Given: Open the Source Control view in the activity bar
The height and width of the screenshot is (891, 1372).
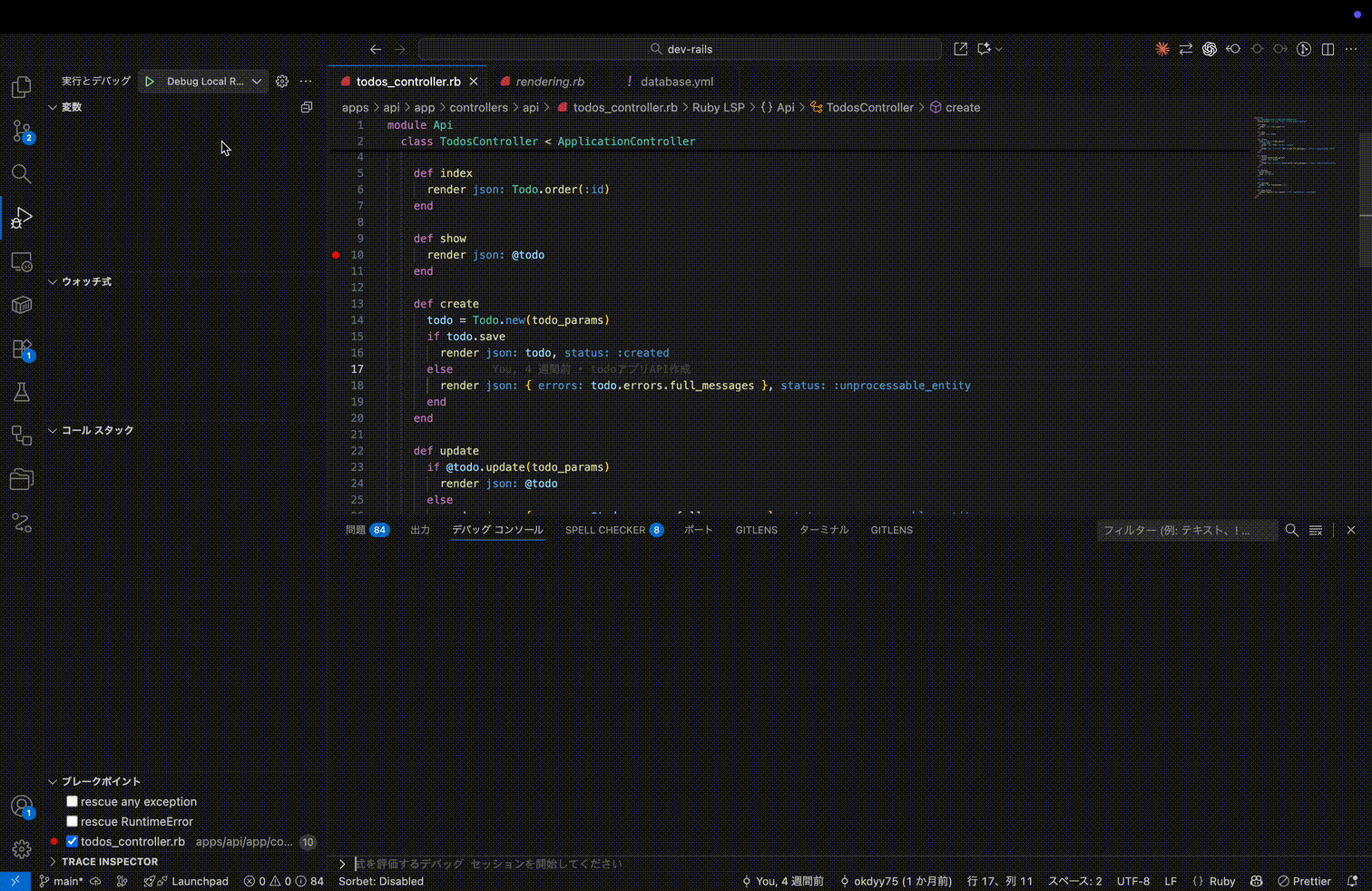Looking at the screenshot, I should coord(21,131).
